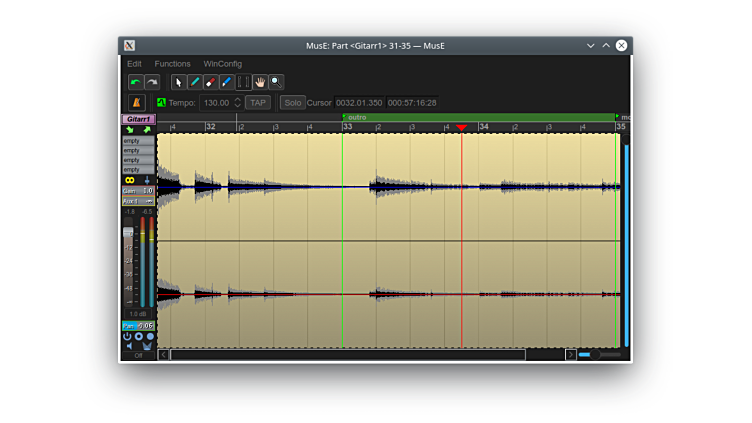Viewport: 752px width, 423px height.
Task: Pick the Stretch tool with bracket icon
Action: [243, 82]
